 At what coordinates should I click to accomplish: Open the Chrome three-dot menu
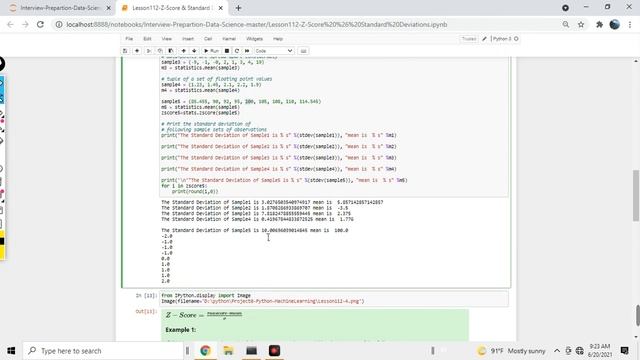(631, 24)
